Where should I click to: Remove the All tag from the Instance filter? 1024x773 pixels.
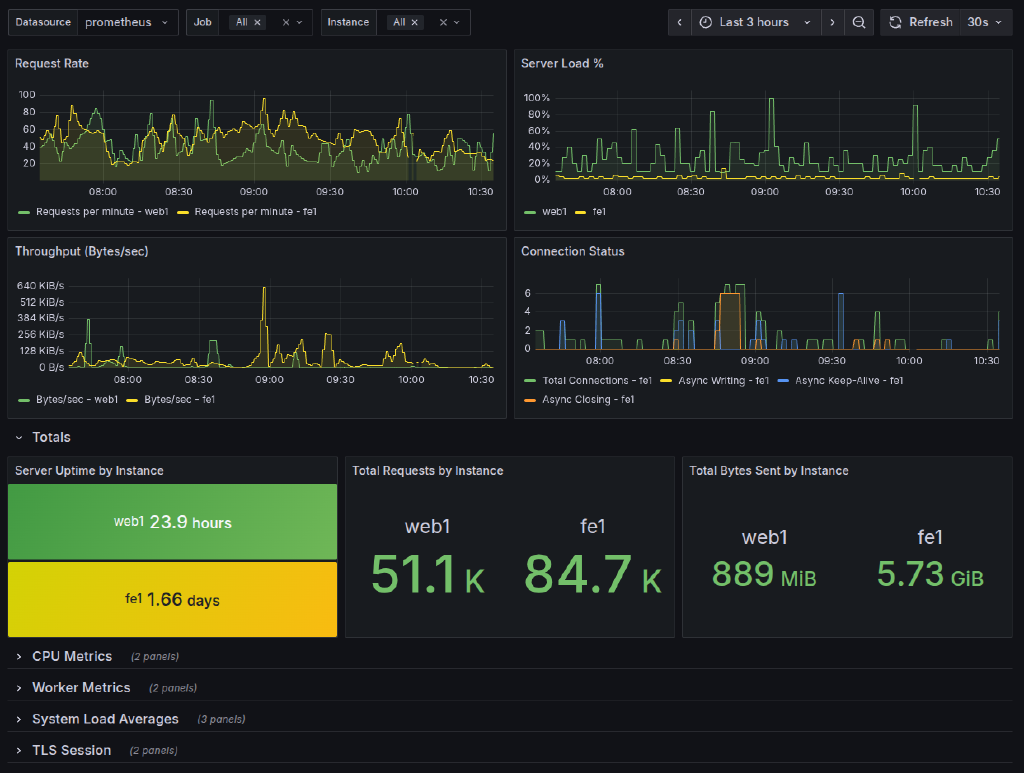414,21
